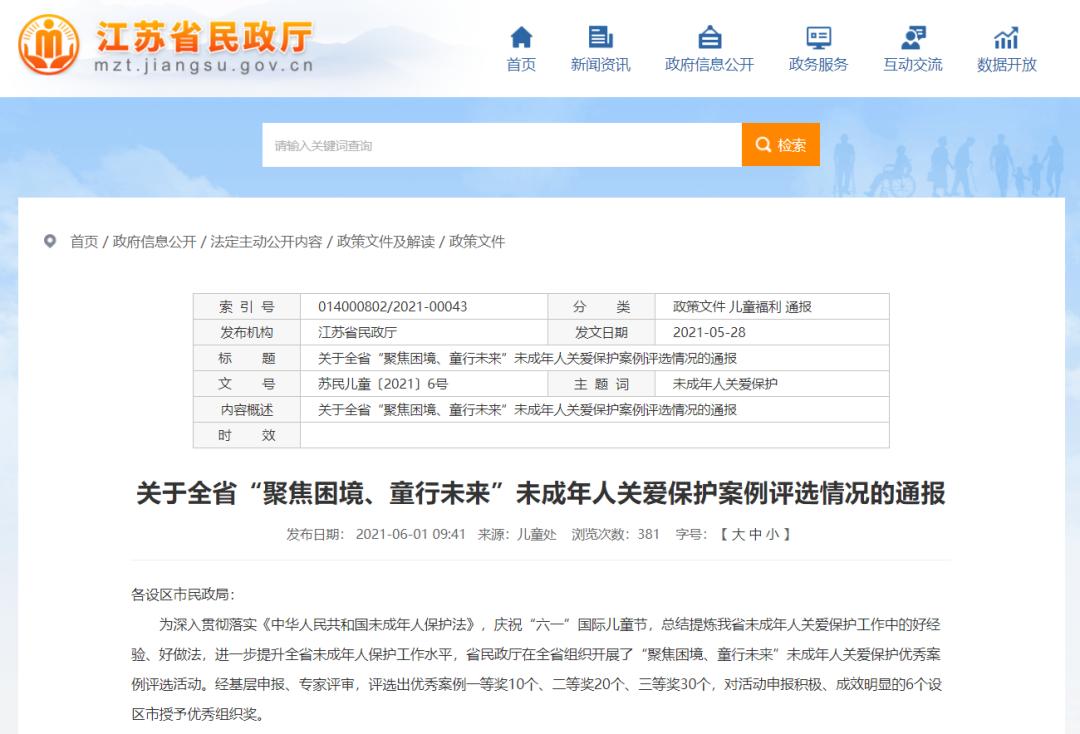Click the 首页 home icon in navigation
The width and height of the screenshot is (1080, 734).
(521, 38)
